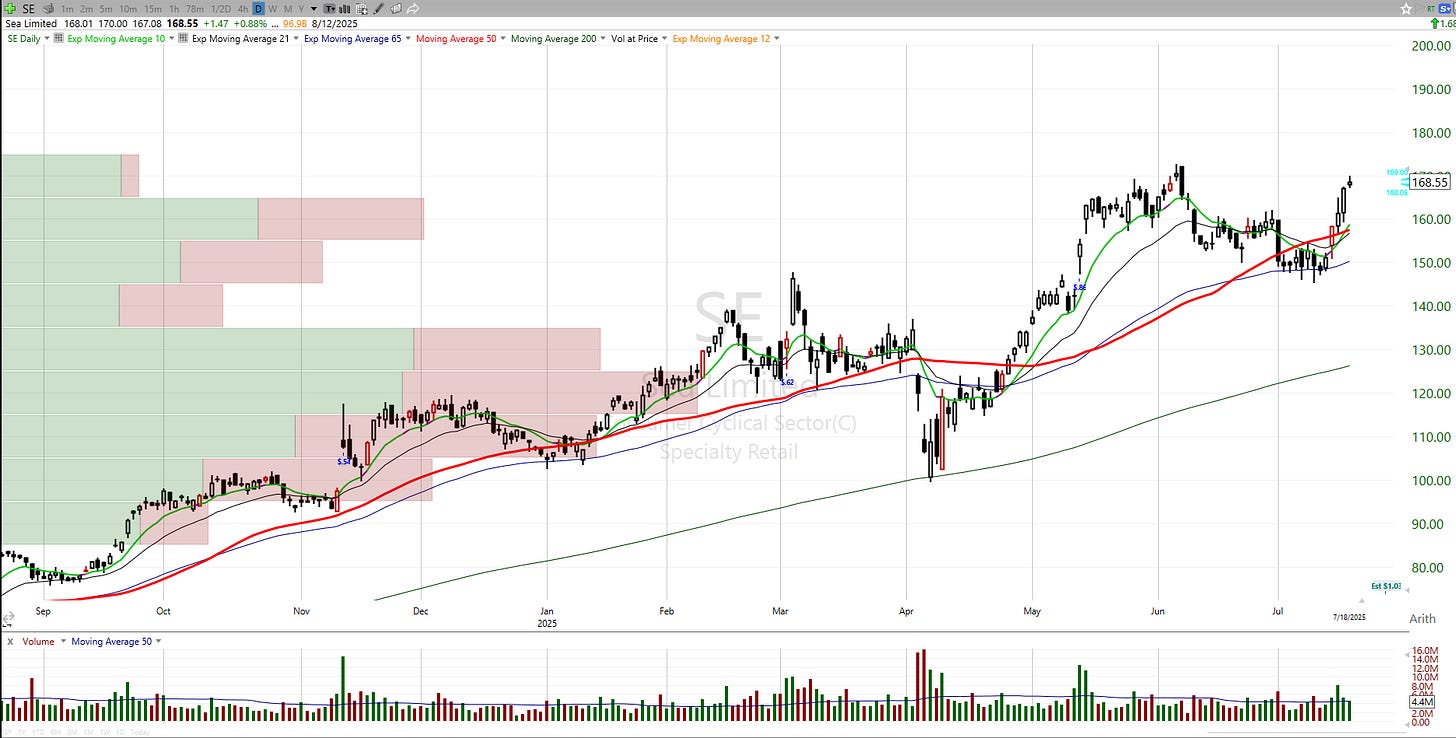
Task: Set timeframe to 1h
Action: [174, 9]
